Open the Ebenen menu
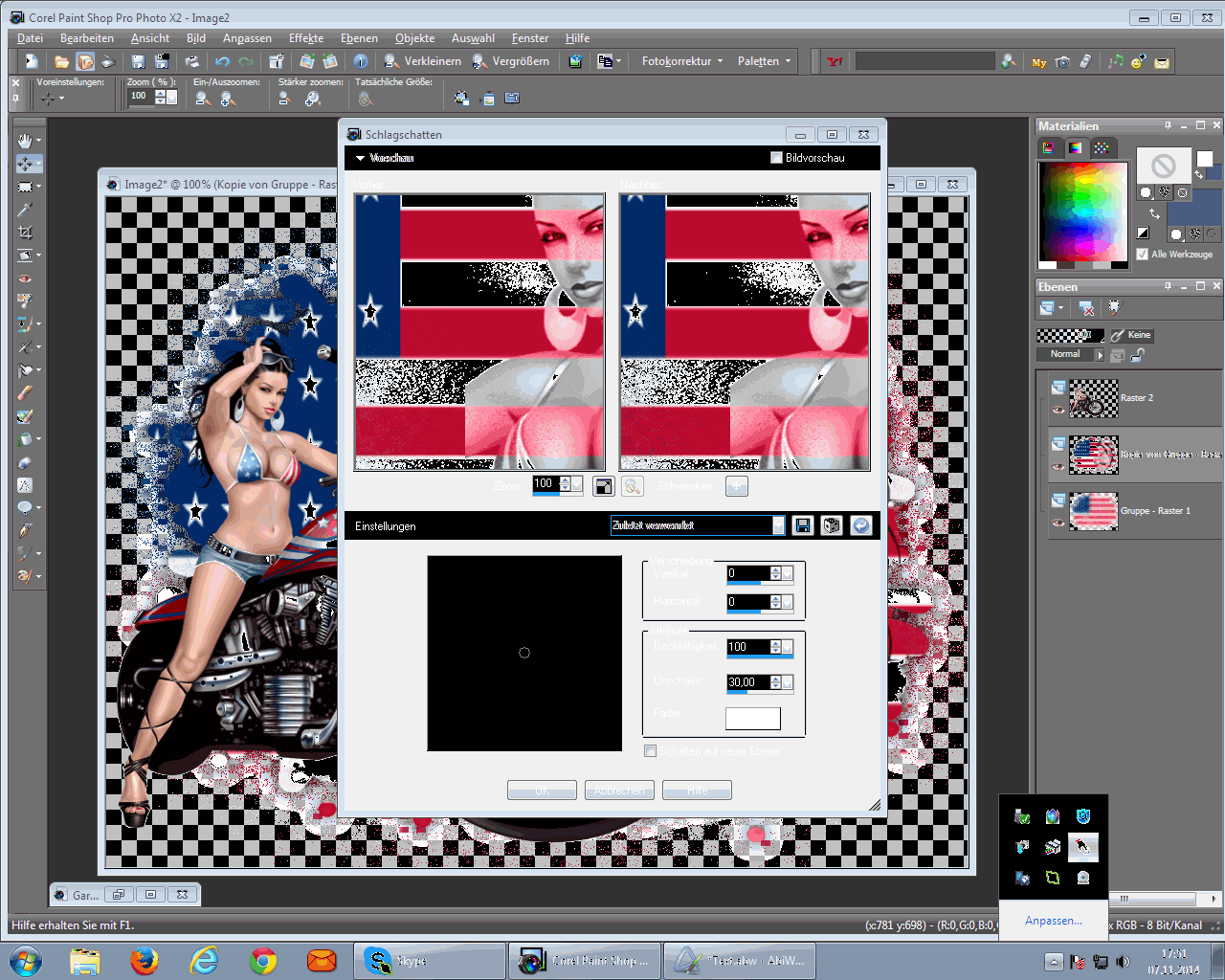The image size is (1225, 980). pyautogui.click(x=359, y=38)
